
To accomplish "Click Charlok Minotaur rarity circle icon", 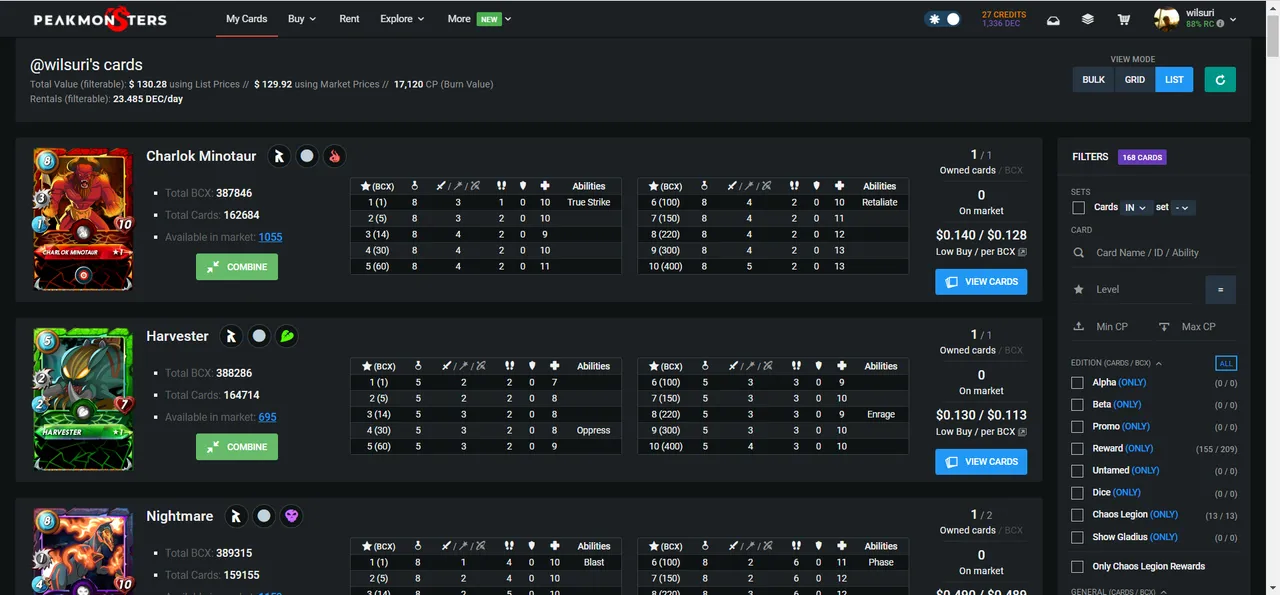I will 307,156.
